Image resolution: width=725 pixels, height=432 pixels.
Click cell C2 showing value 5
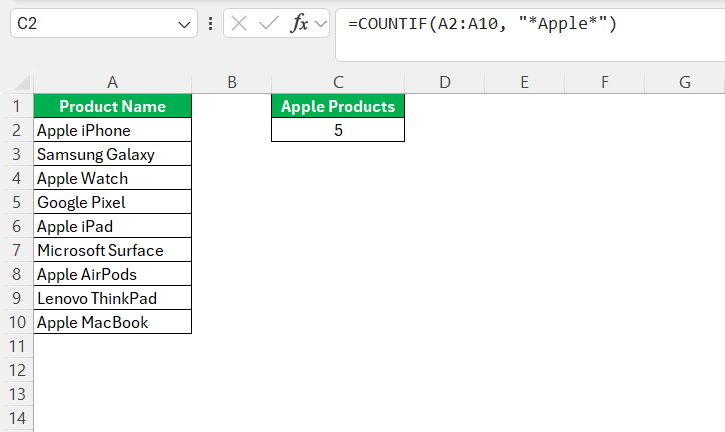point(338,130)
